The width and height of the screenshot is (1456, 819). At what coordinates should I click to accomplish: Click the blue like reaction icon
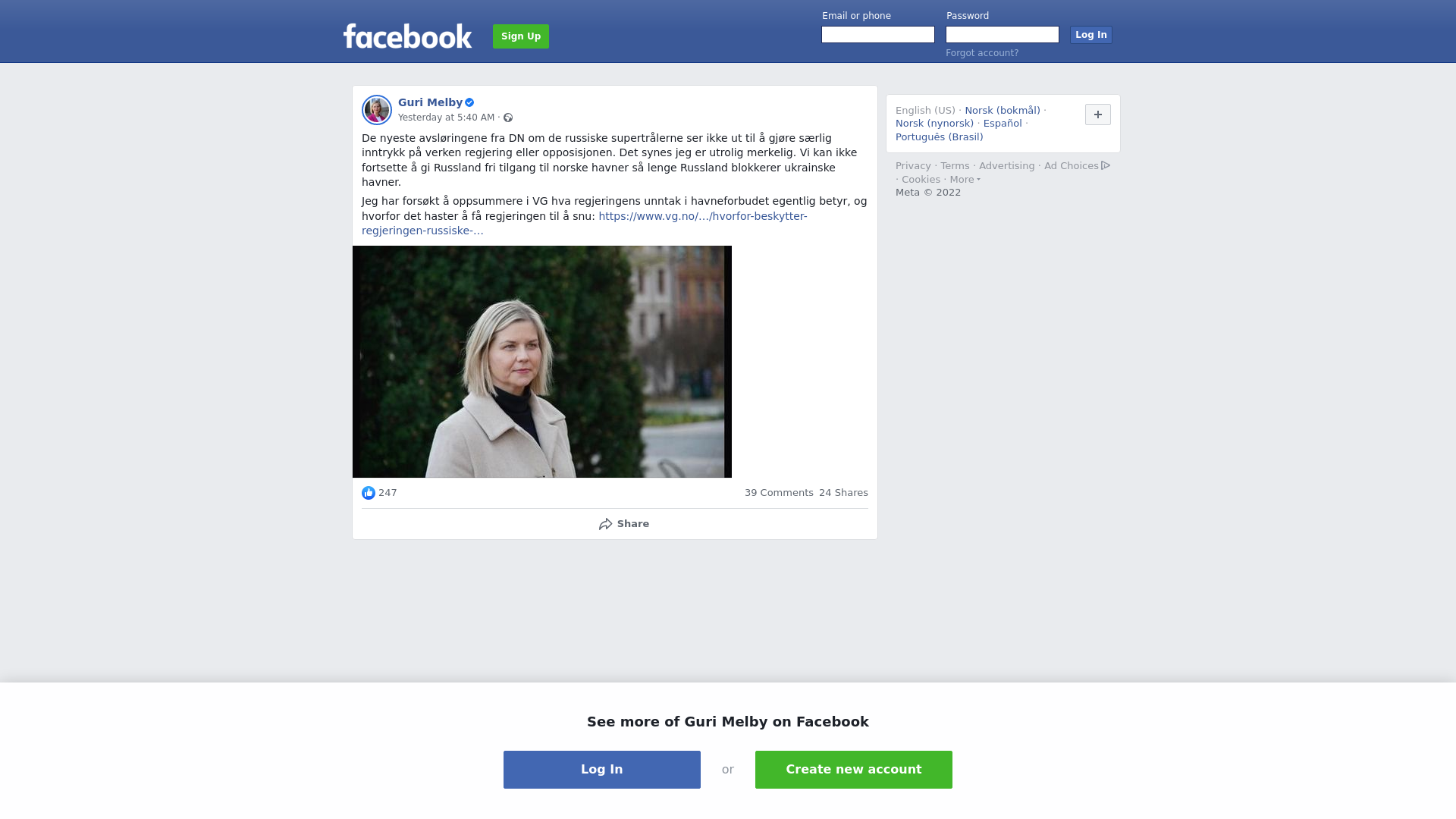point(369,493)
